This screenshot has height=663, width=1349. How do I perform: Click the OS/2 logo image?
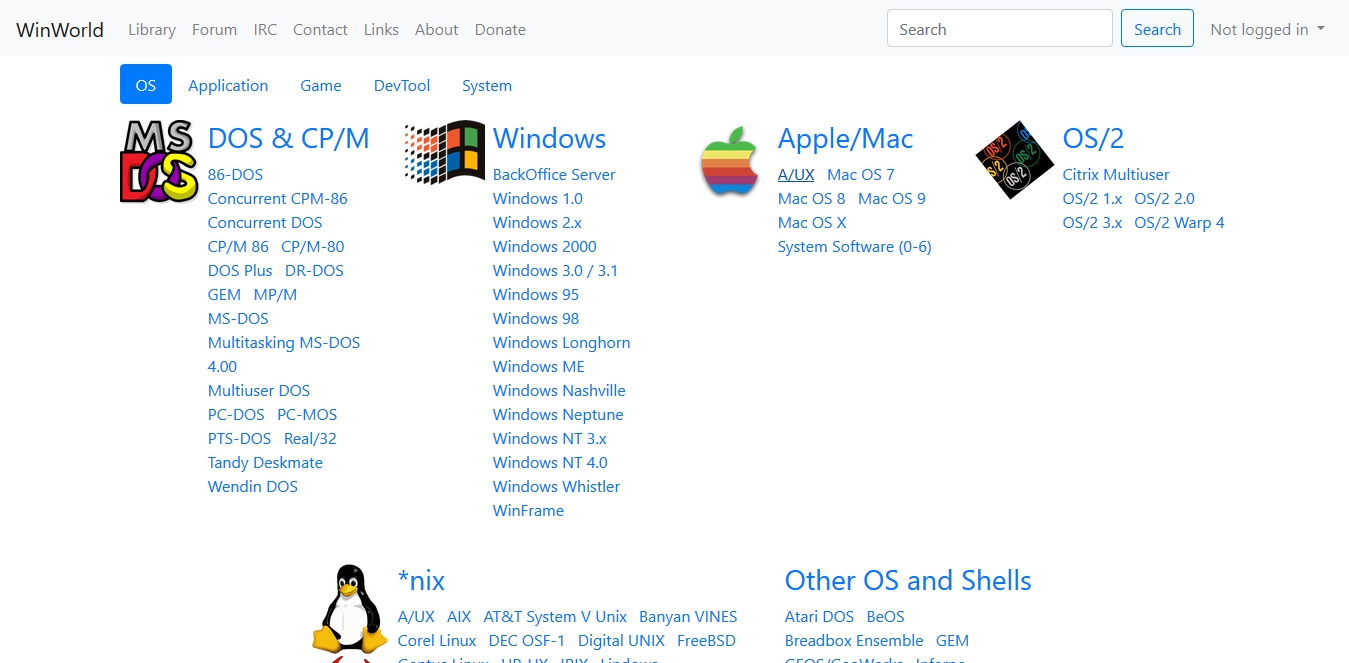pos(1015,160)
